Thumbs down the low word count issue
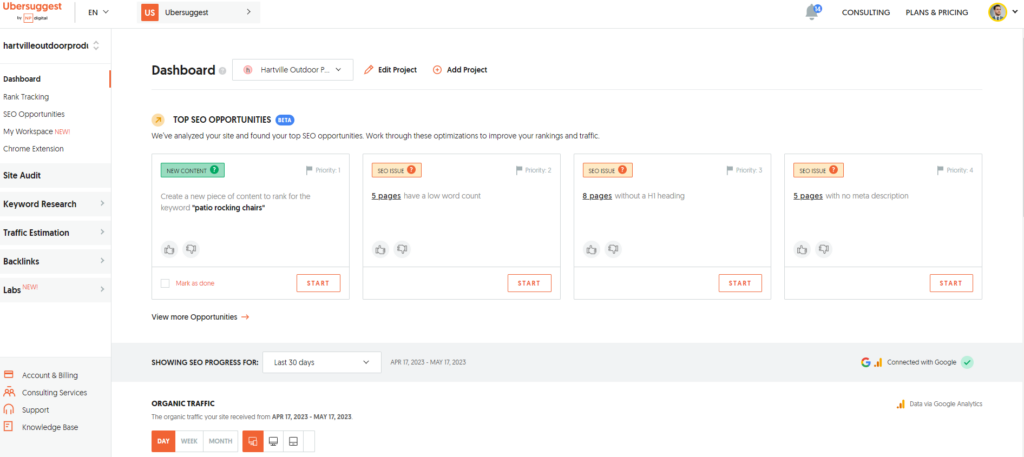 [402, 249]
